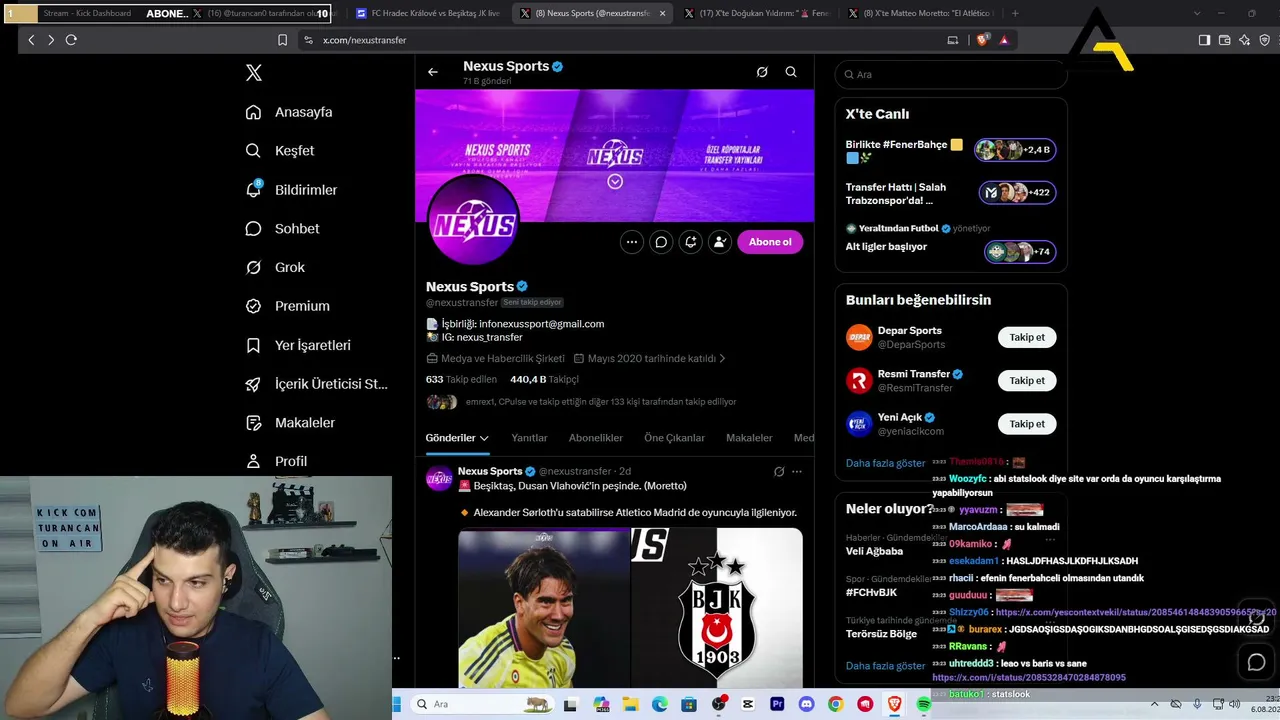Click the X search field Ara
The height and width of the screenshot is (720, 1280).
click(x=951, y=74)
